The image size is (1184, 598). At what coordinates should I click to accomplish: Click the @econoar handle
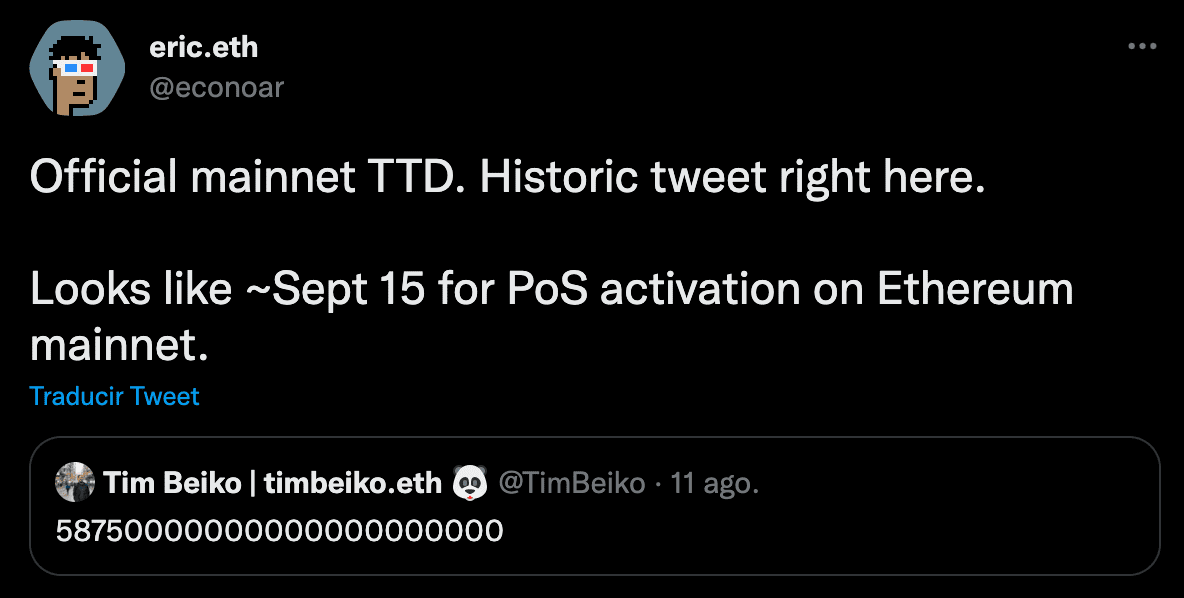click(215, 88)
